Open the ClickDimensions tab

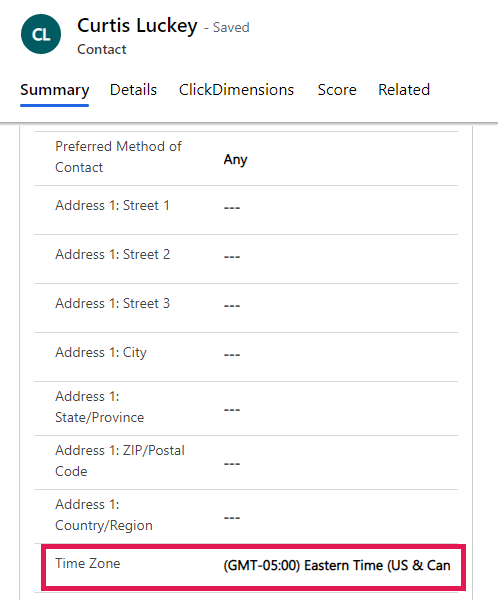pyautogui.click(x=236, y=90)
